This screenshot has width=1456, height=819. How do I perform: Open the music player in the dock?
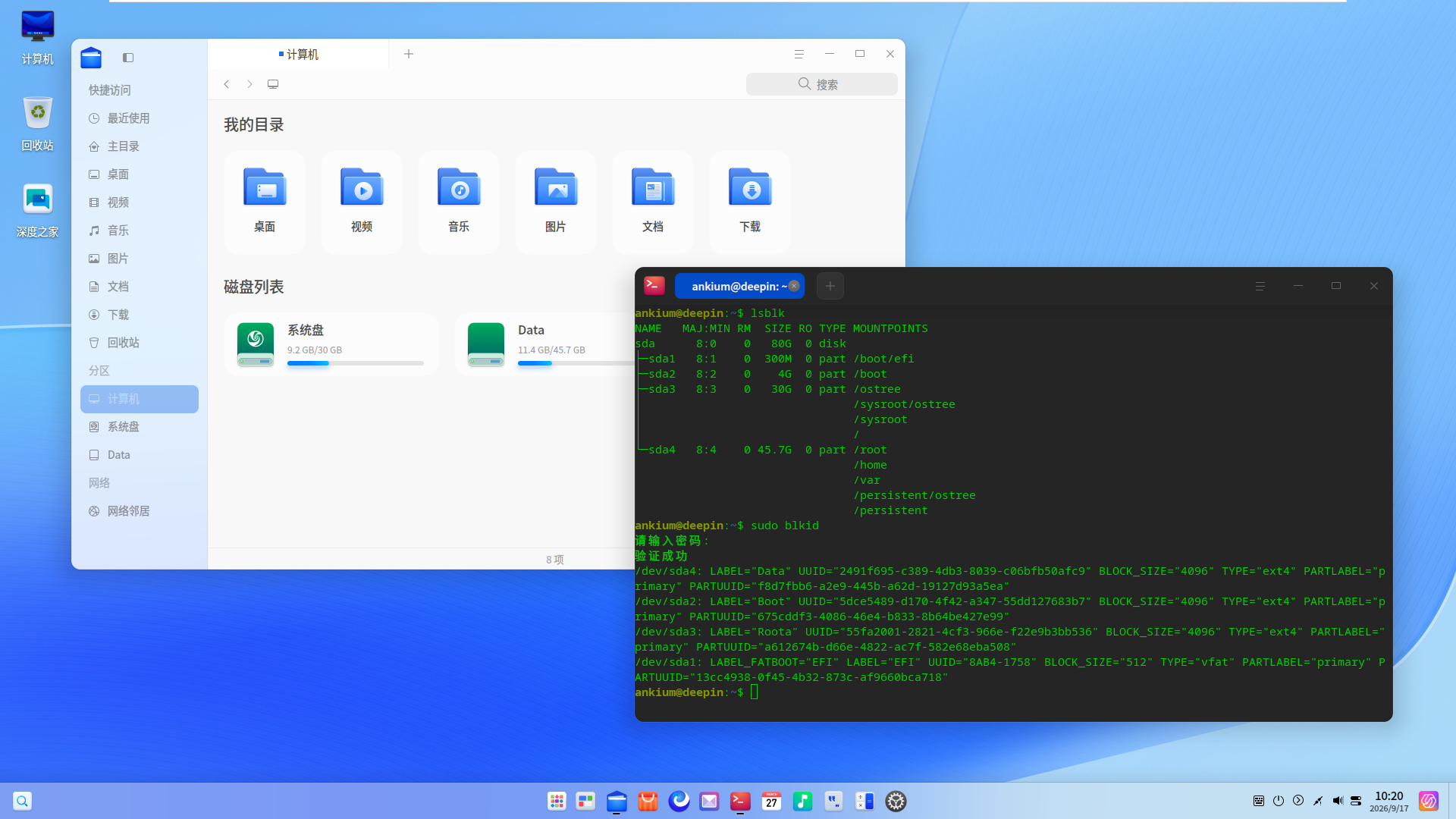coord(802,801)
